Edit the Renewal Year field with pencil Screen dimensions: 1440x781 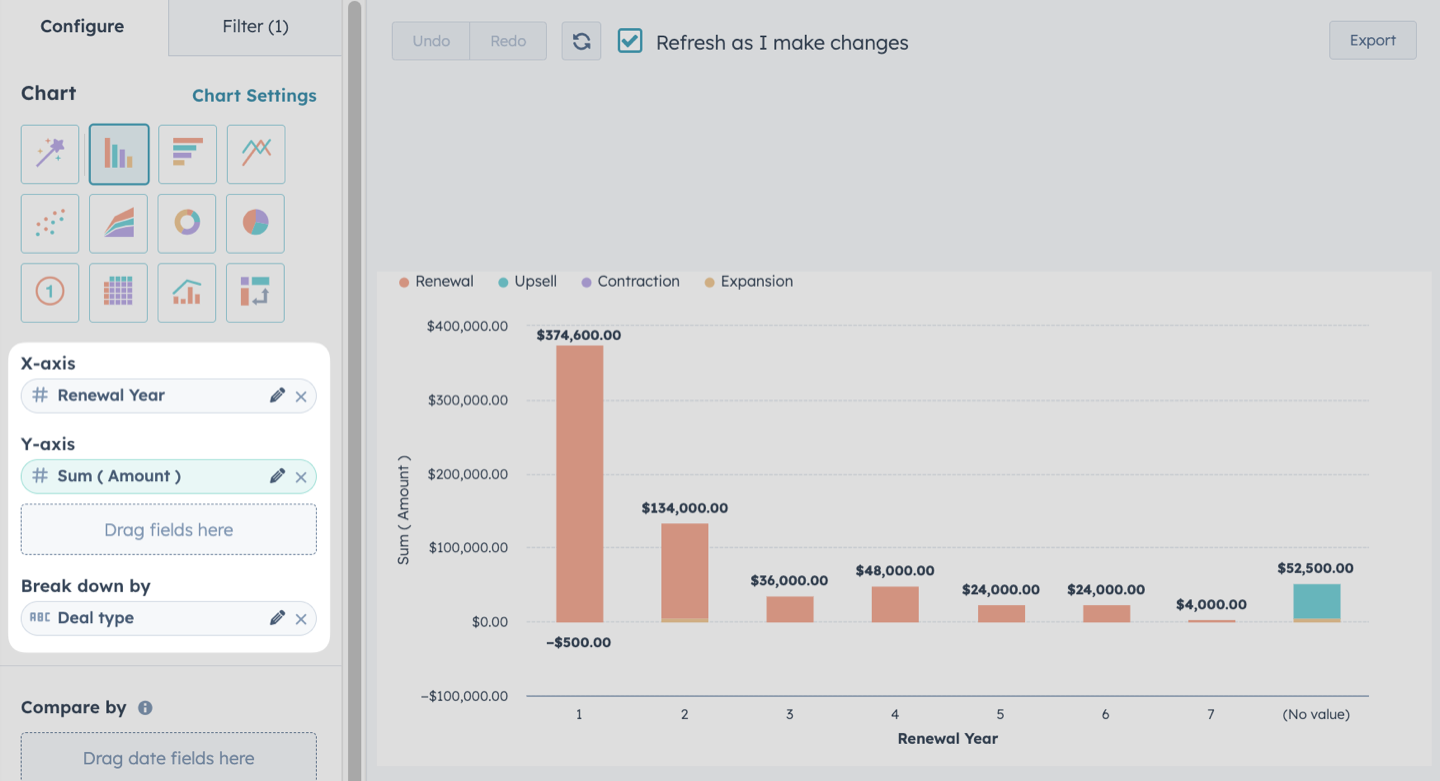coord(277,395)
